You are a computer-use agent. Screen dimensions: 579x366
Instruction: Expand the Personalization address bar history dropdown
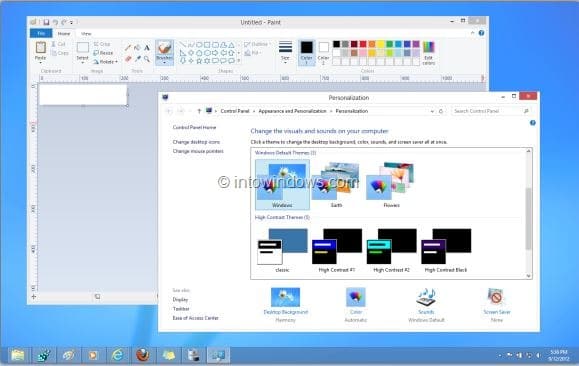[x=432, y=111]
